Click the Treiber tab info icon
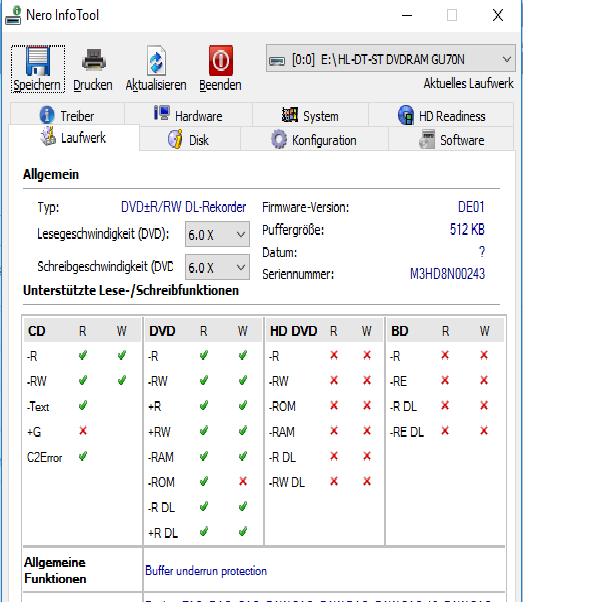Viewport: 600px width, 602px height. pyautogui.click(x=47, y=115)
